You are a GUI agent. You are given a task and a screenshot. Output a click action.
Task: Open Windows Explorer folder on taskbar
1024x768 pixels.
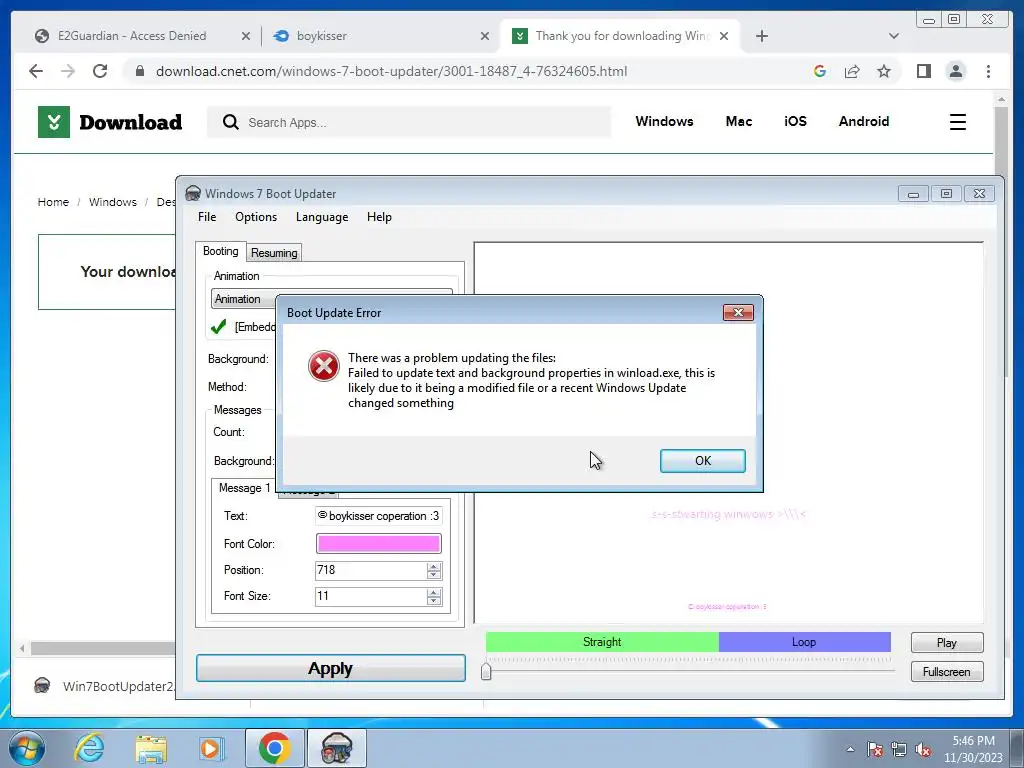click(x=151, y=748)
